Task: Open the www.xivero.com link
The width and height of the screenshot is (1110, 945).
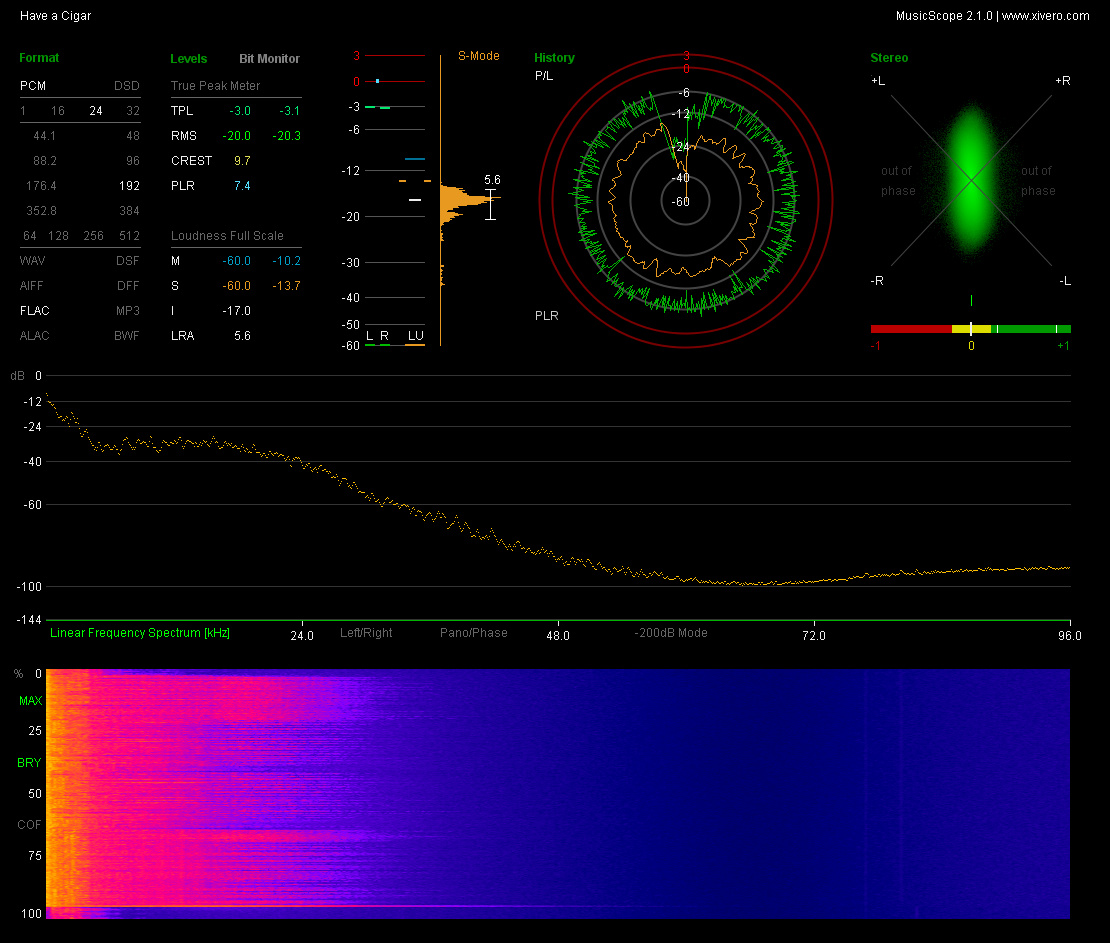Action: pos(1046,16)
